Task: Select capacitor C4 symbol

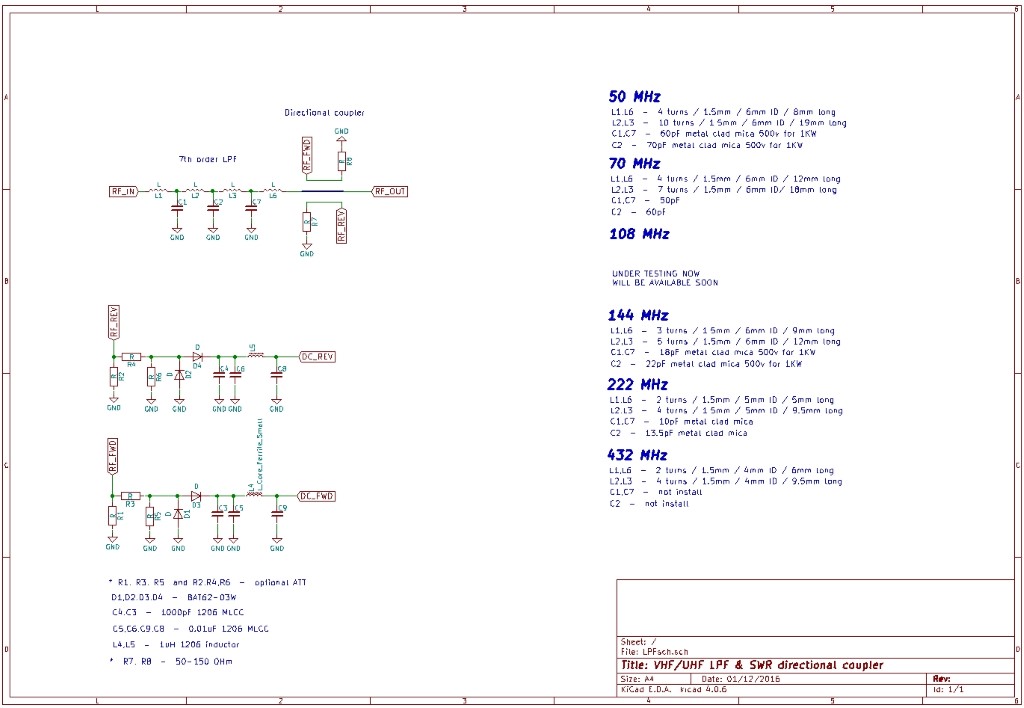Action: coord(219,376)
